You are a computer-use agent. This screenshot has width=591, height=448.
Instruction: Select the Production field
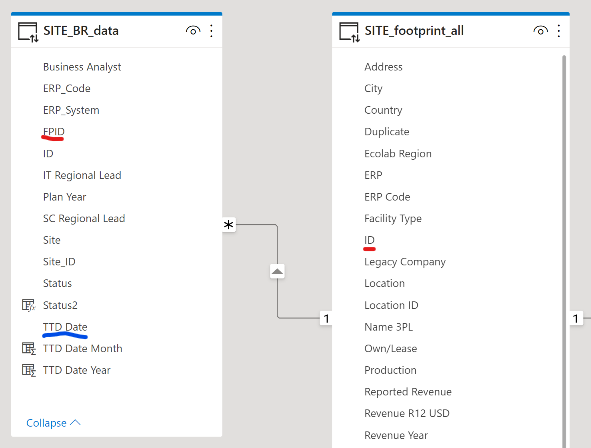[x=390, y=370]
